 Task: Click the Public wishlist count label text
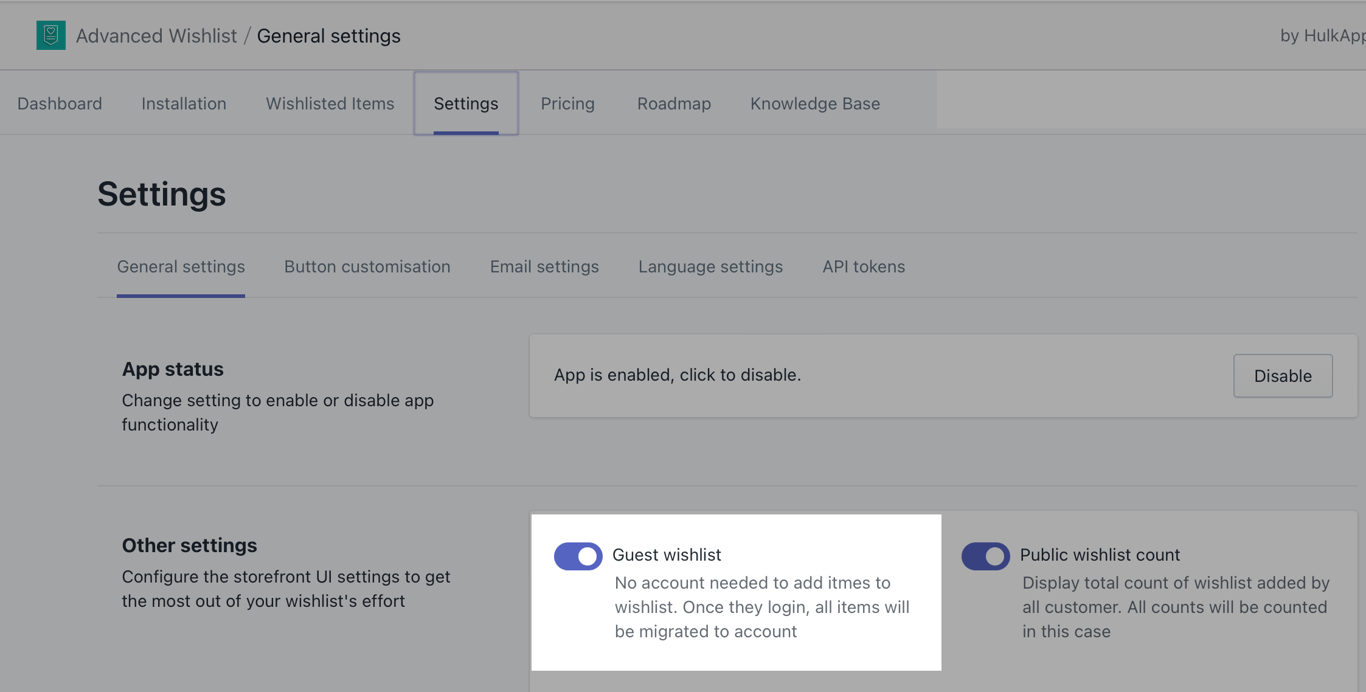pyautogui.click(x=1100, y=555)
